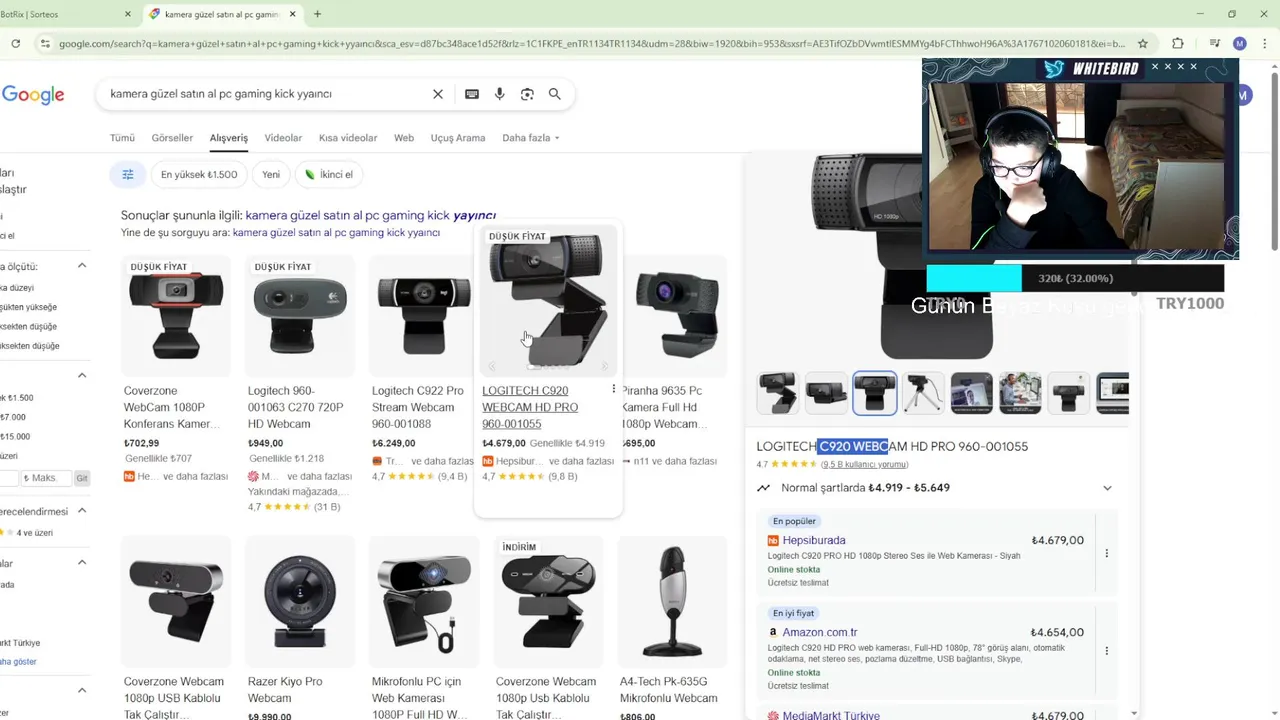
Task: Open a new browser tab with plus icon
Action: tap(317, 14)
